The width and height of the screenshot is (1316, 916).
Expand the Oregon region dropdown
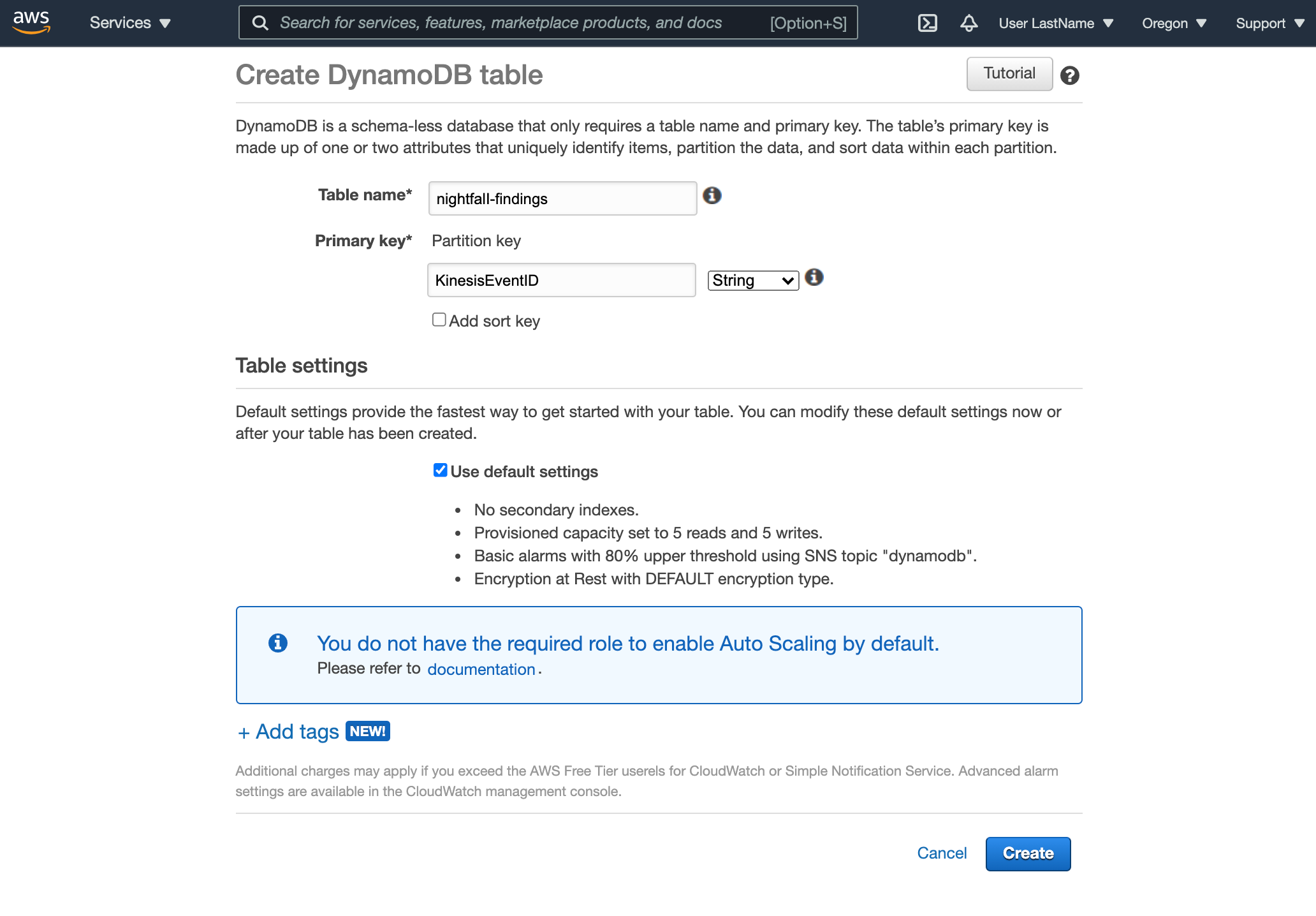[1174, 23]
